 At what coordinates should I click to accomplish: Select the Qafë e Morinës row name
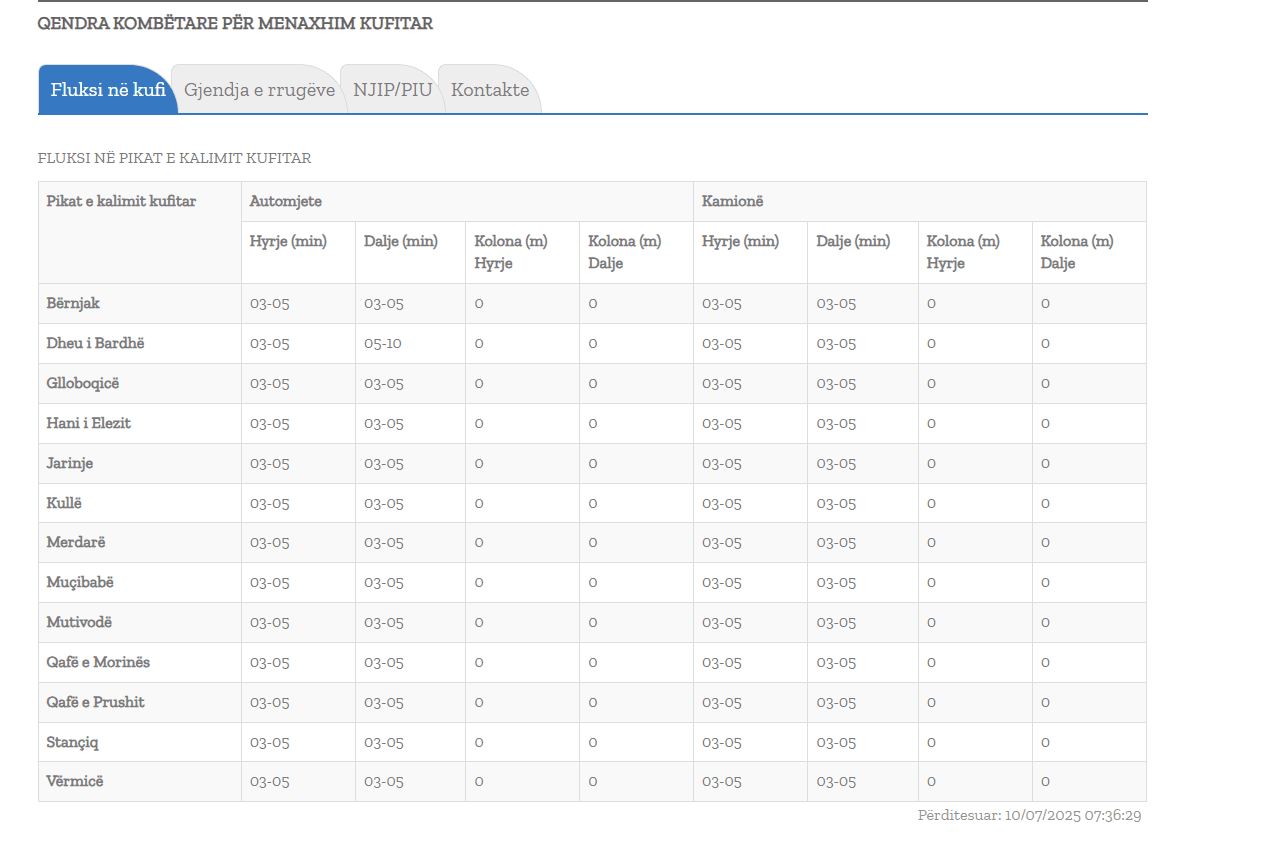98,662
